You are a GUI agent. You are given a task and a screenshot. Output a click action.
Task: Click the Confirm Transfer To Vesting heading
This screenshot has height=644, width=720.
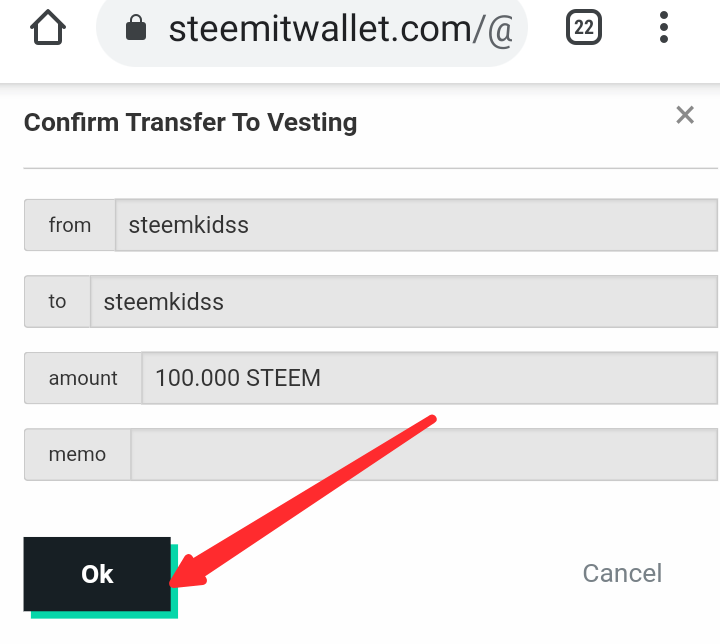coord(191,122)
